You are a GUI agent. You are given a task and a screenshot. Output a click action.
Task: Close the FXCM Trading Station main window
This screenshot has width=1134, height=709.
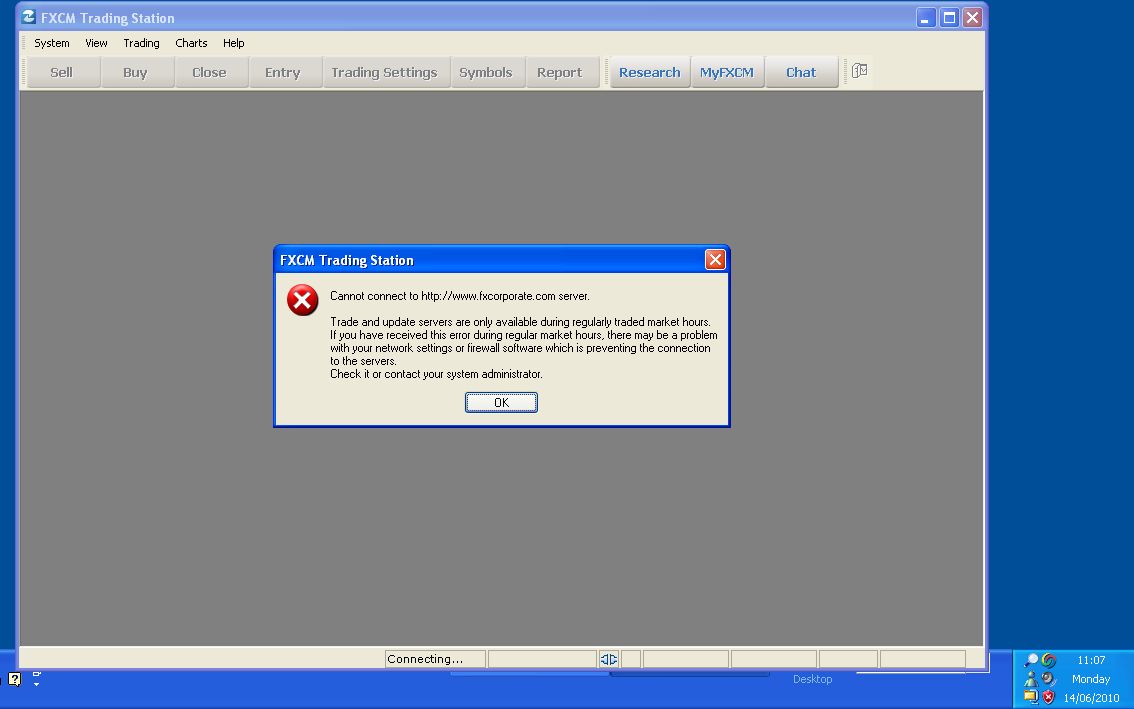[972, 17]
